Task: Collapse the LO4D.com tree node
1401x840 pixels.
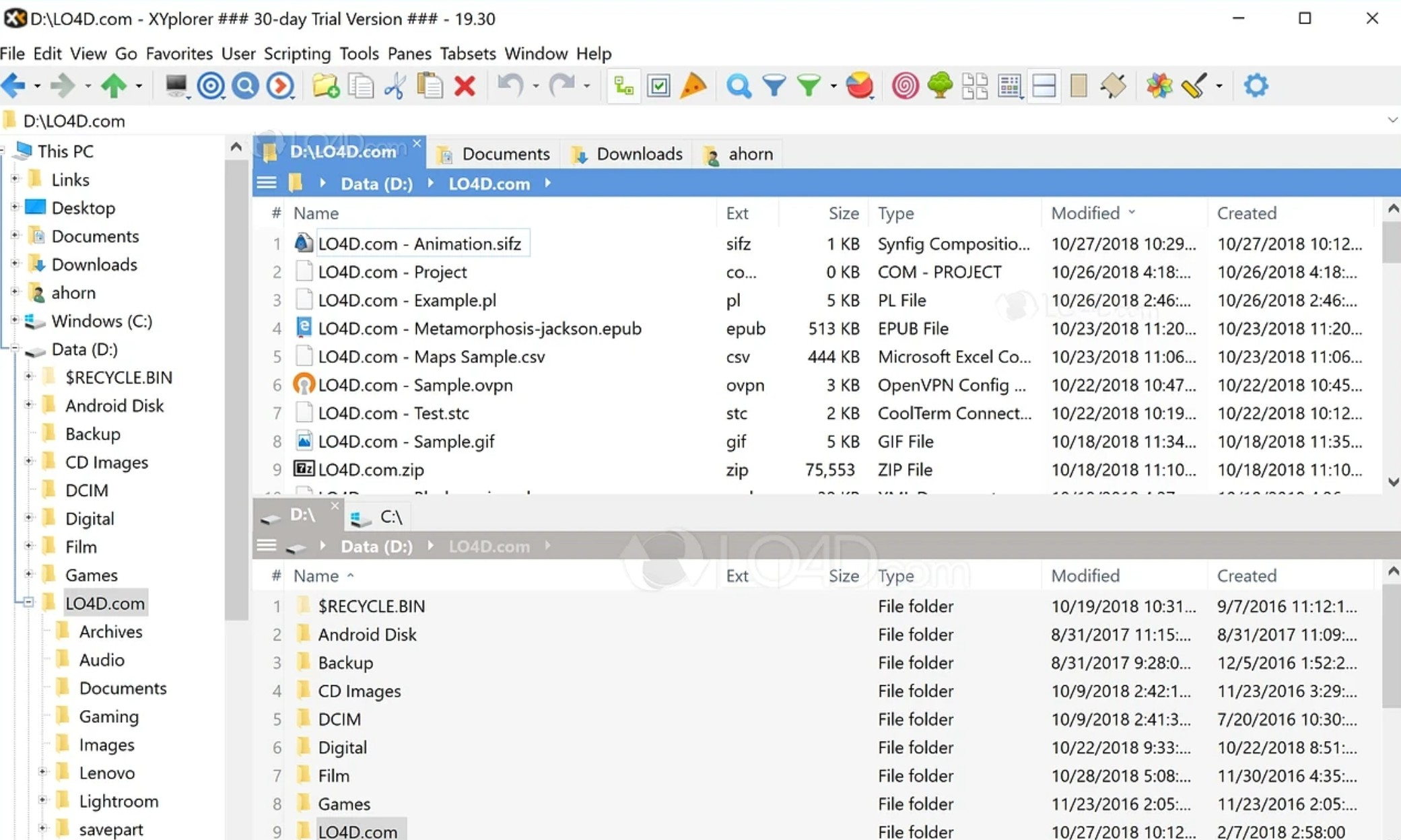Action: point(28,602)
